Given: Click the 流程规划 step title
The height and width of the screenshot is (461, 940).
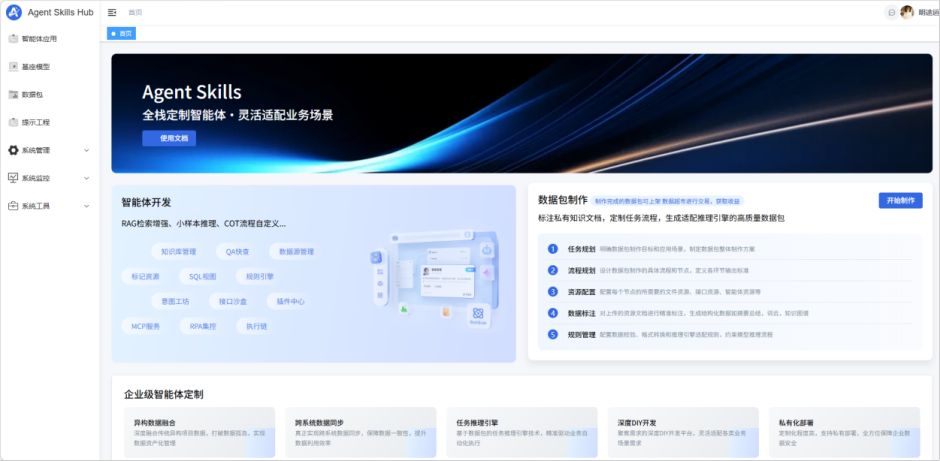Looking at the screenshot, I should (x=582, y=270).
